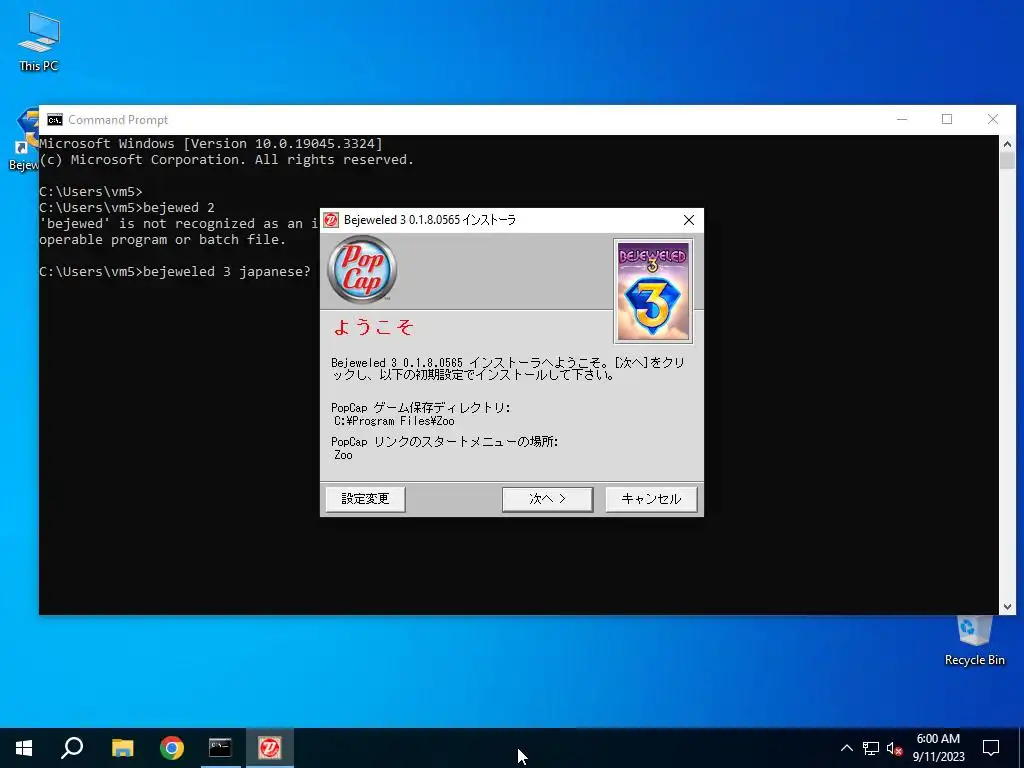Click the Microsoft Windows version line
The image size is (1024, 768).
click(211, 144)
